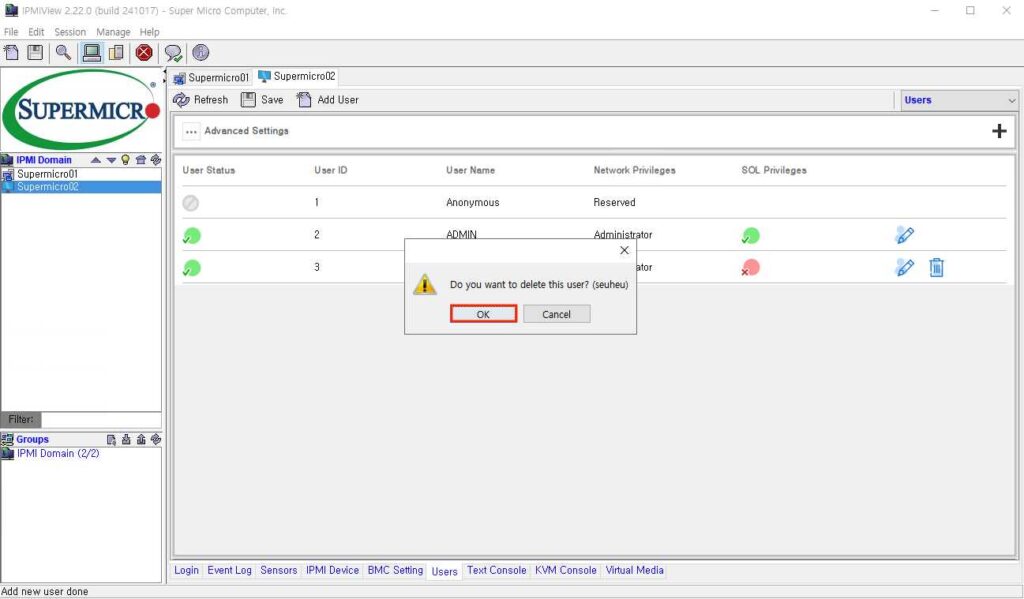Viewport: 1024px width, 599px height.
Task: Click the light bulb icon in IPMI Domain header
Action: [x=125, y=160]
